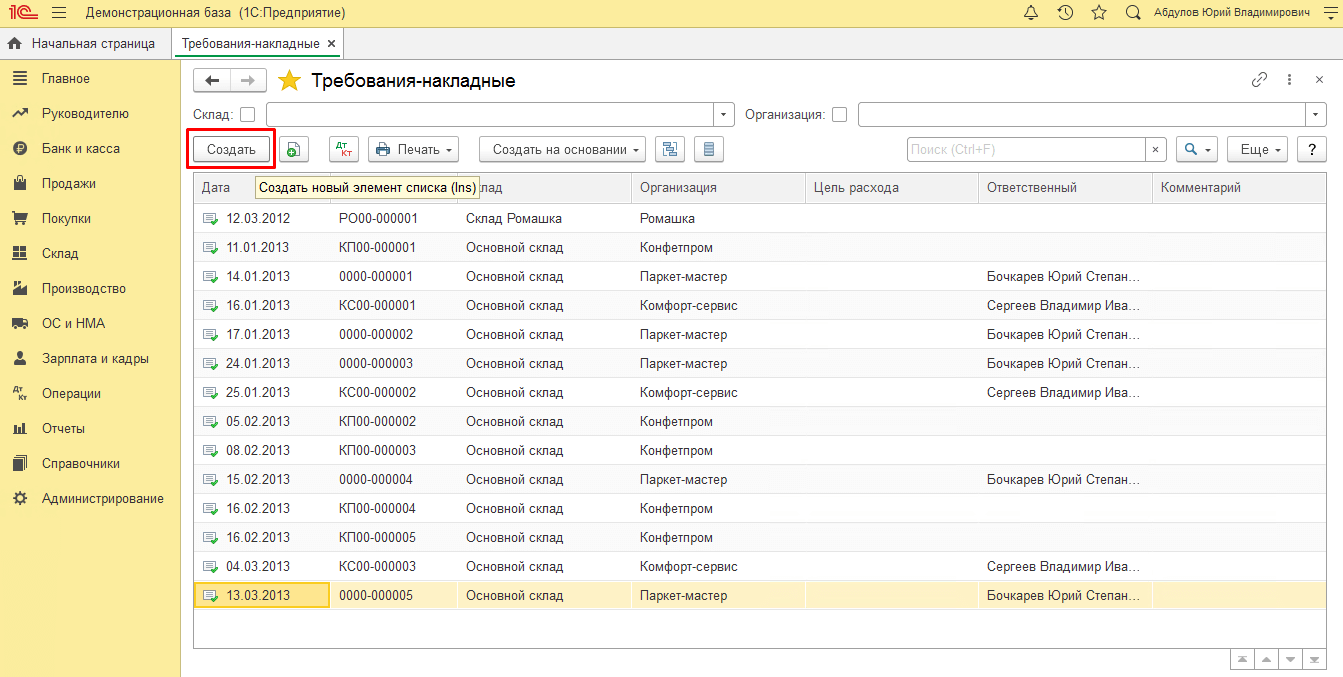Click the notifications bell icon

1031,13
